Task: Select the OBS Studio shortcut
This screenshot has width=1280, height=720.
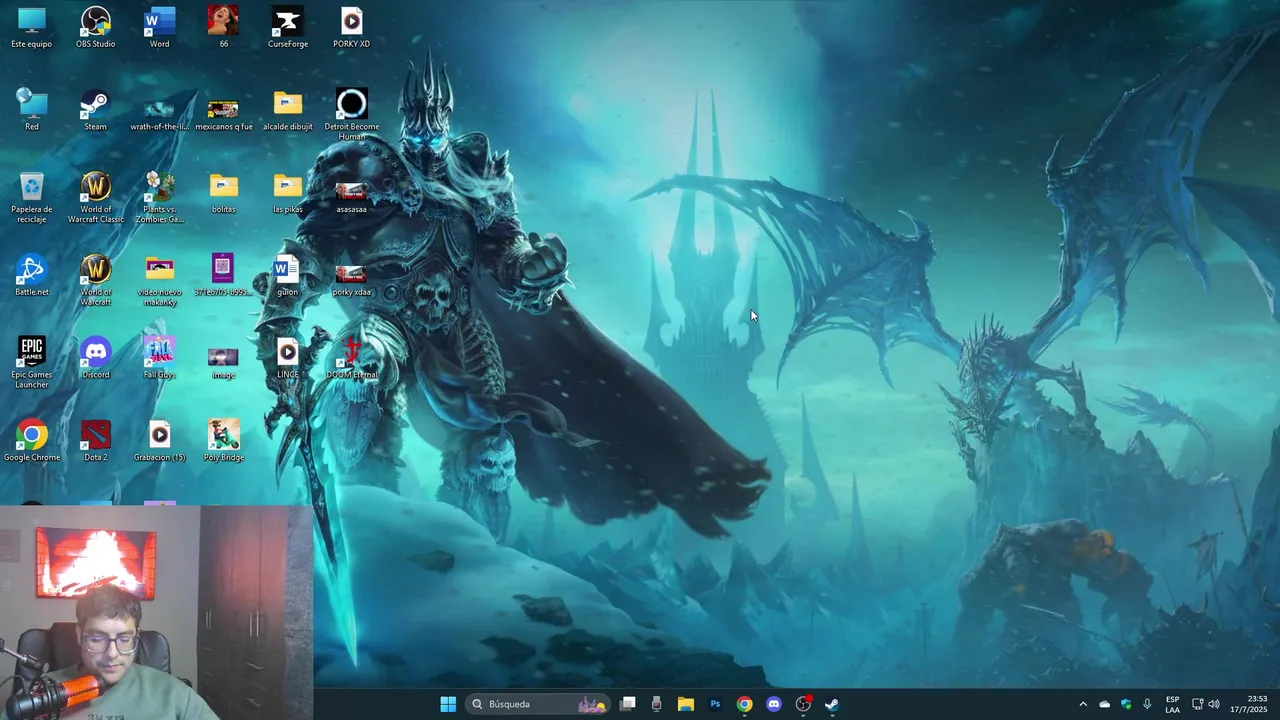Action: tap(96, 28)
